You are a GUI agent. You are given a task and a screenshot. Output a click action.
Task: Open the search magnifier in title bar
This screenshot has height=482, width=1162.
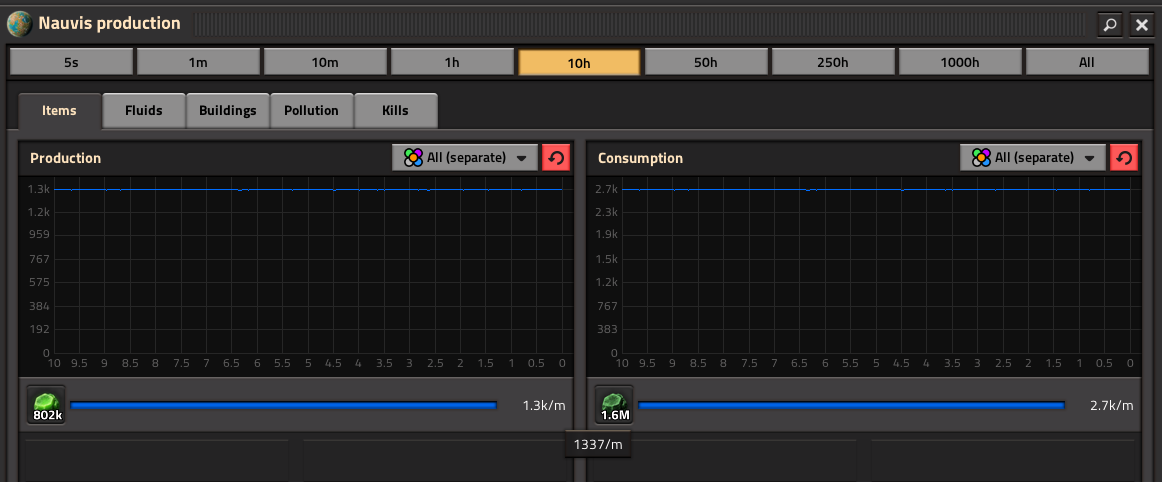click(x=1110, y=24)
